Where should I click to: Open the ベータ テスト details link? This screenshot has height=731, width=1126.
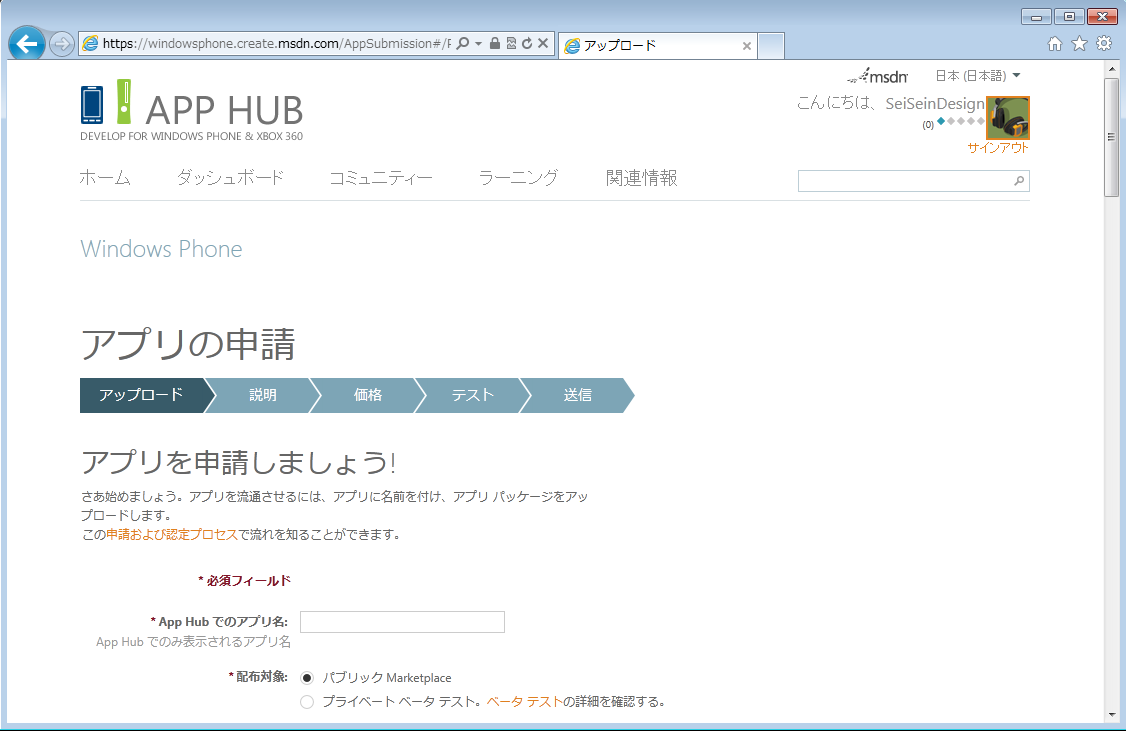(x=525, y=702)
